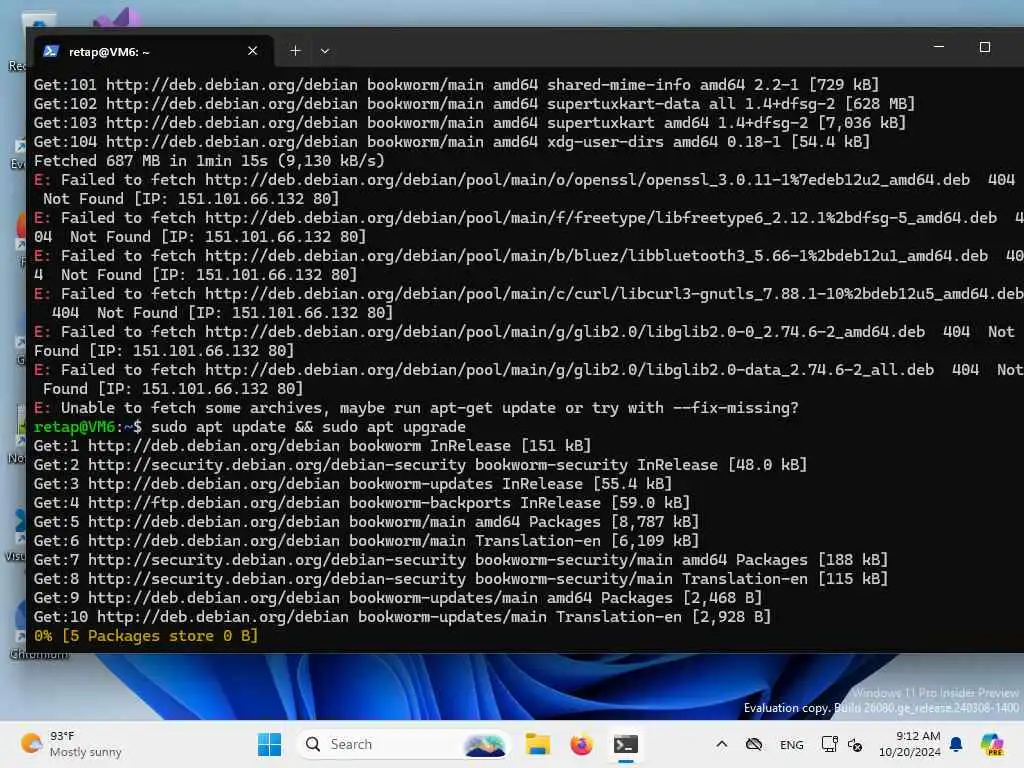Open the Copilot preview icon

pos(992,744)
